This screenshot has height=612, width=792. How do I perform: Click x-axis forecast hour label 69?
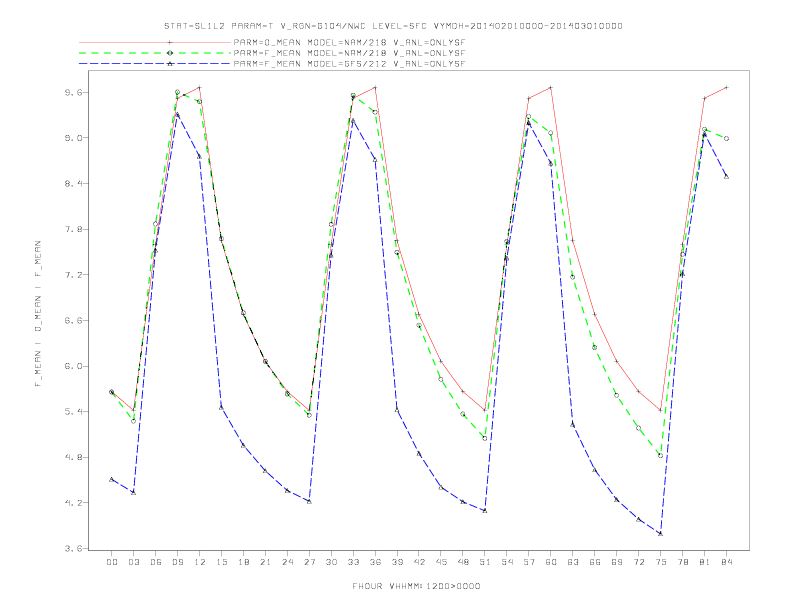(x=617, y=562)
